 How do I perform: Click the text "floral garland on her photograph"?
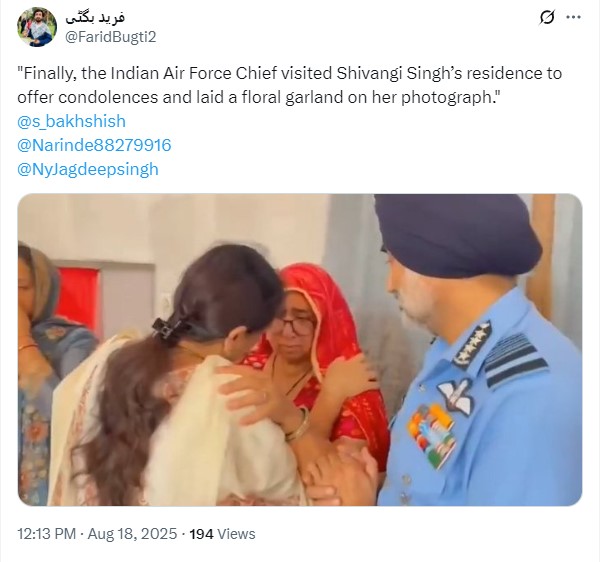click(366, 97)
